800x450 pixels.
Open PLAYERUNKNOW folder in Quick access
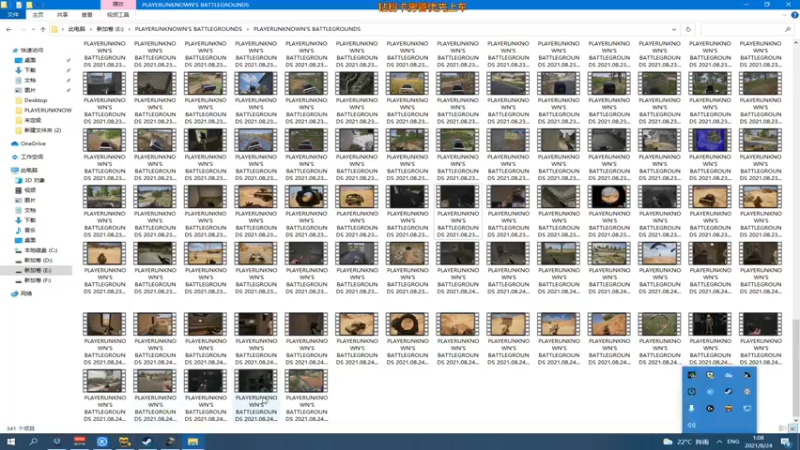tap(47, 110)
